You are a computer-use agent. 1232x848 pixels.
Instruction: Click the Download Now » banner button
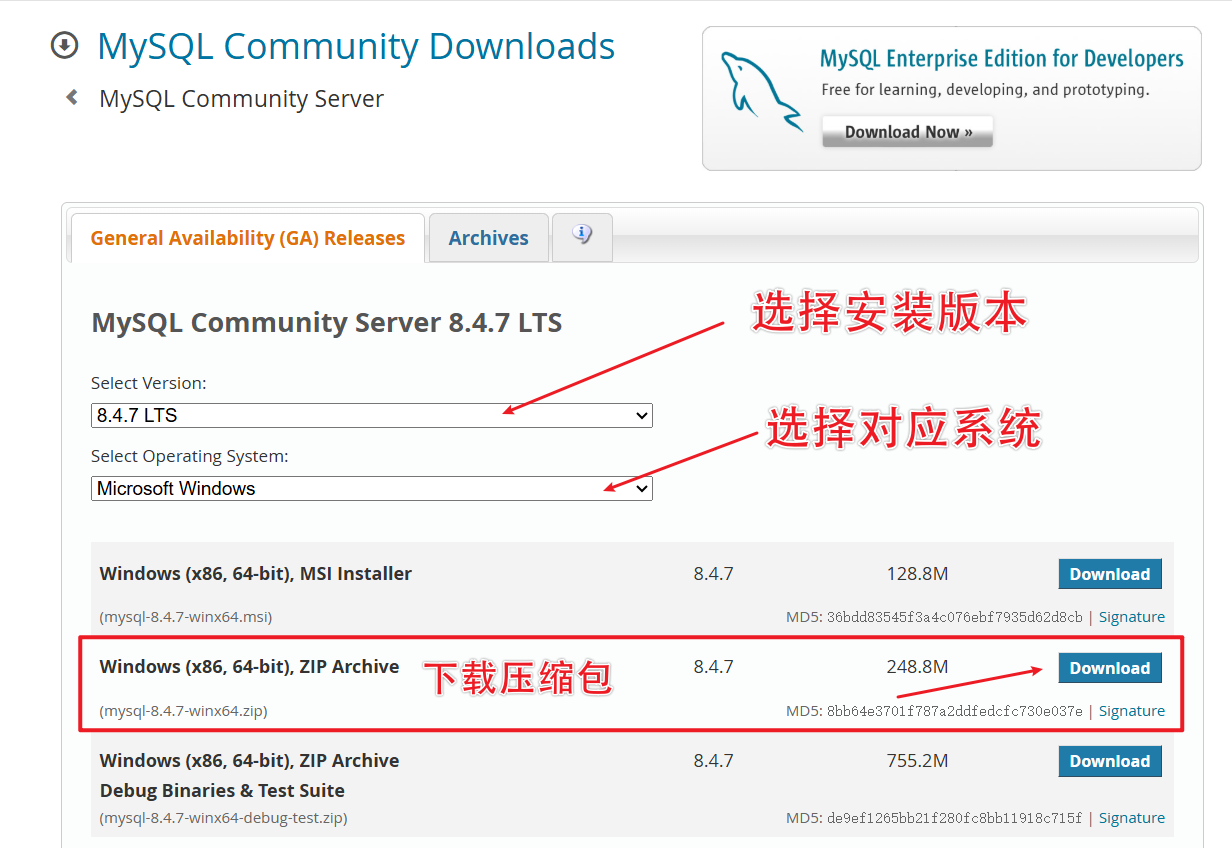(908, 132)
